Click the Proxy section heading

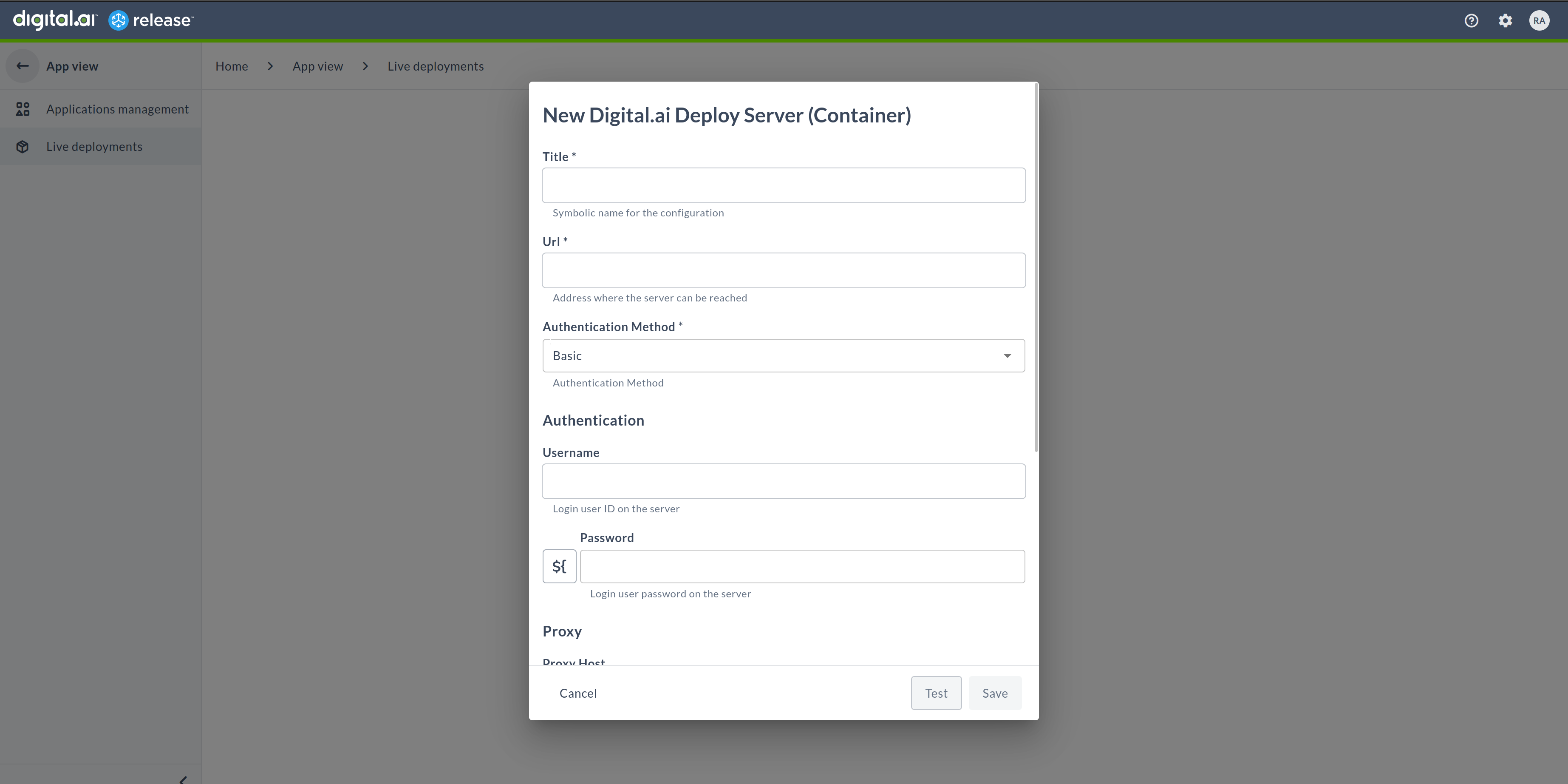click(562, 631)
